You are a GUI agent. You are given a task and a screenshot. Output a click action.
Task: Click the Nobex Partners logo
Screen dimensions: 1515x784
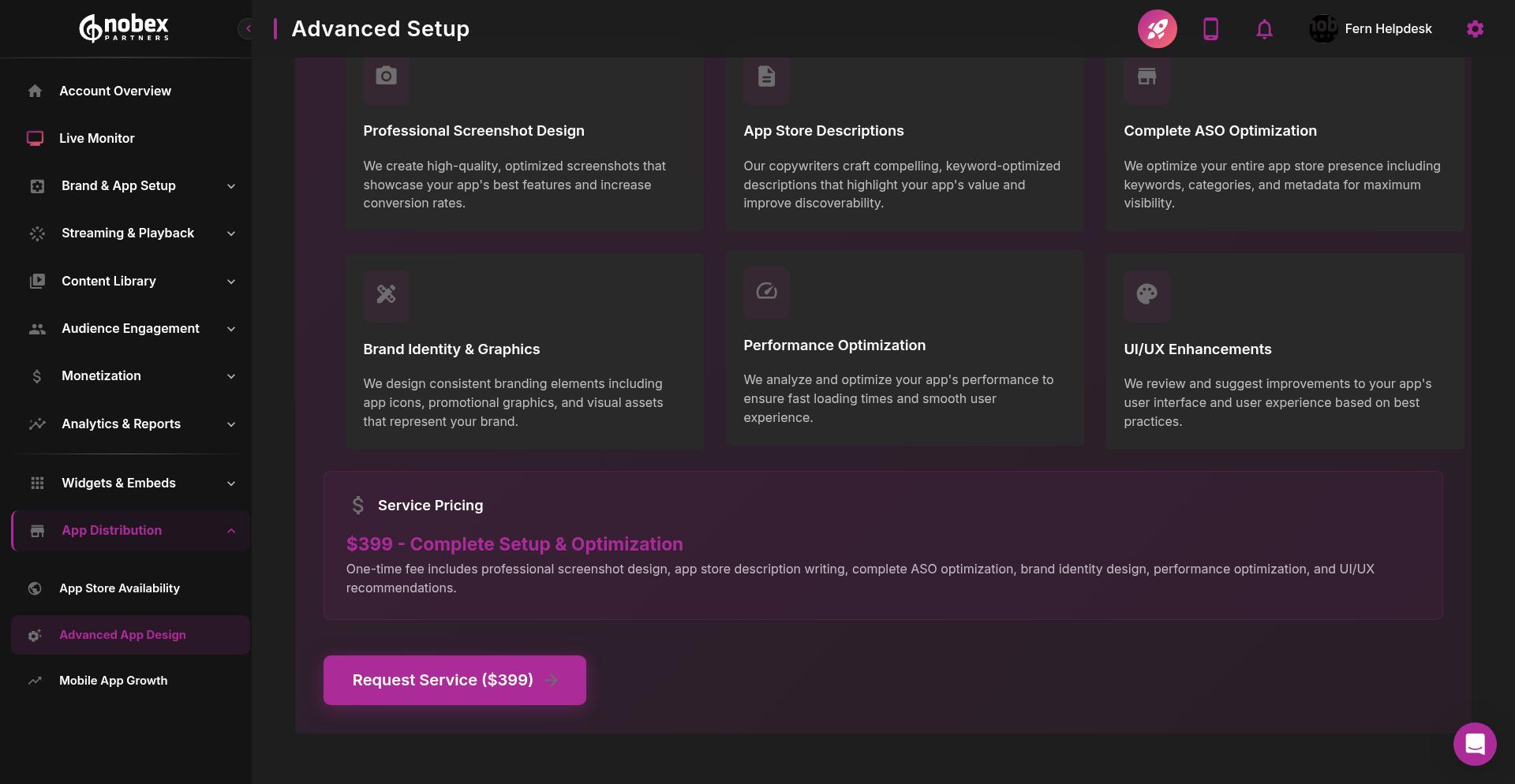123,28
